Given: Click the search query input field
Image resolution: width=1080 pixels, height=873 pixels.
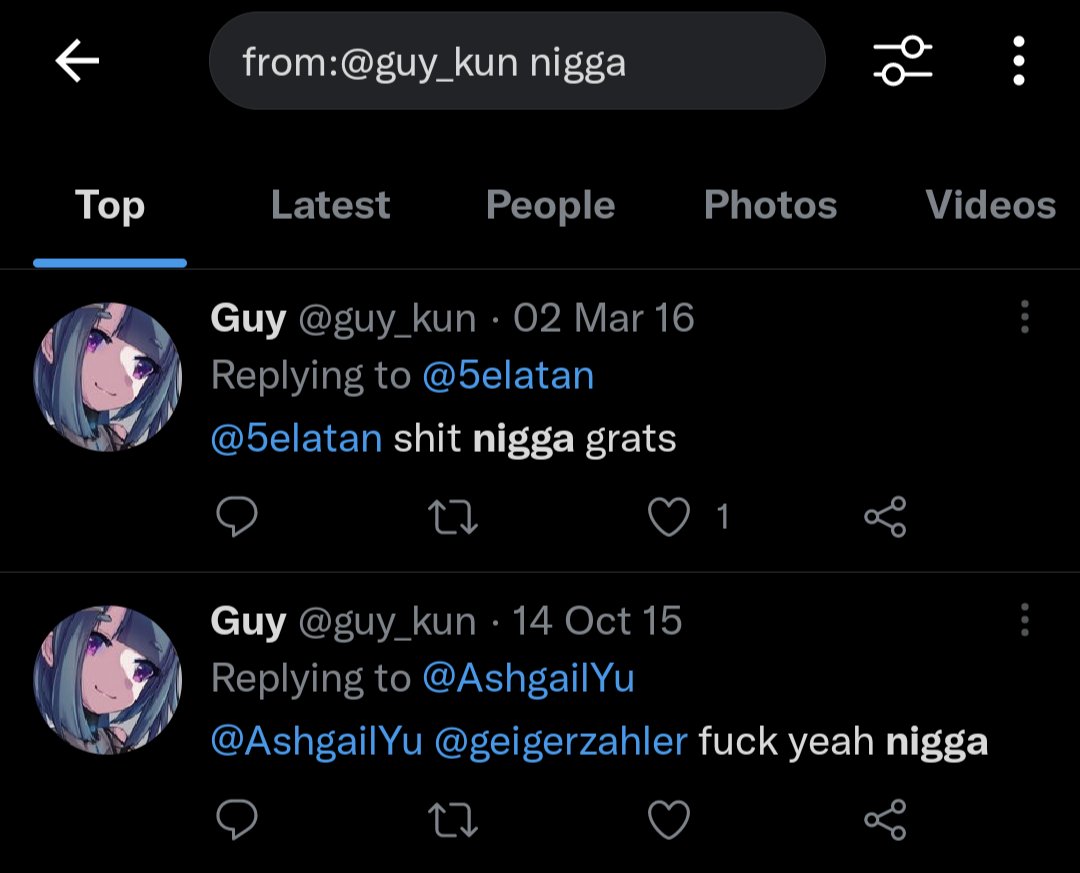Looking at the screenshot, I should (x=516, y=62).
